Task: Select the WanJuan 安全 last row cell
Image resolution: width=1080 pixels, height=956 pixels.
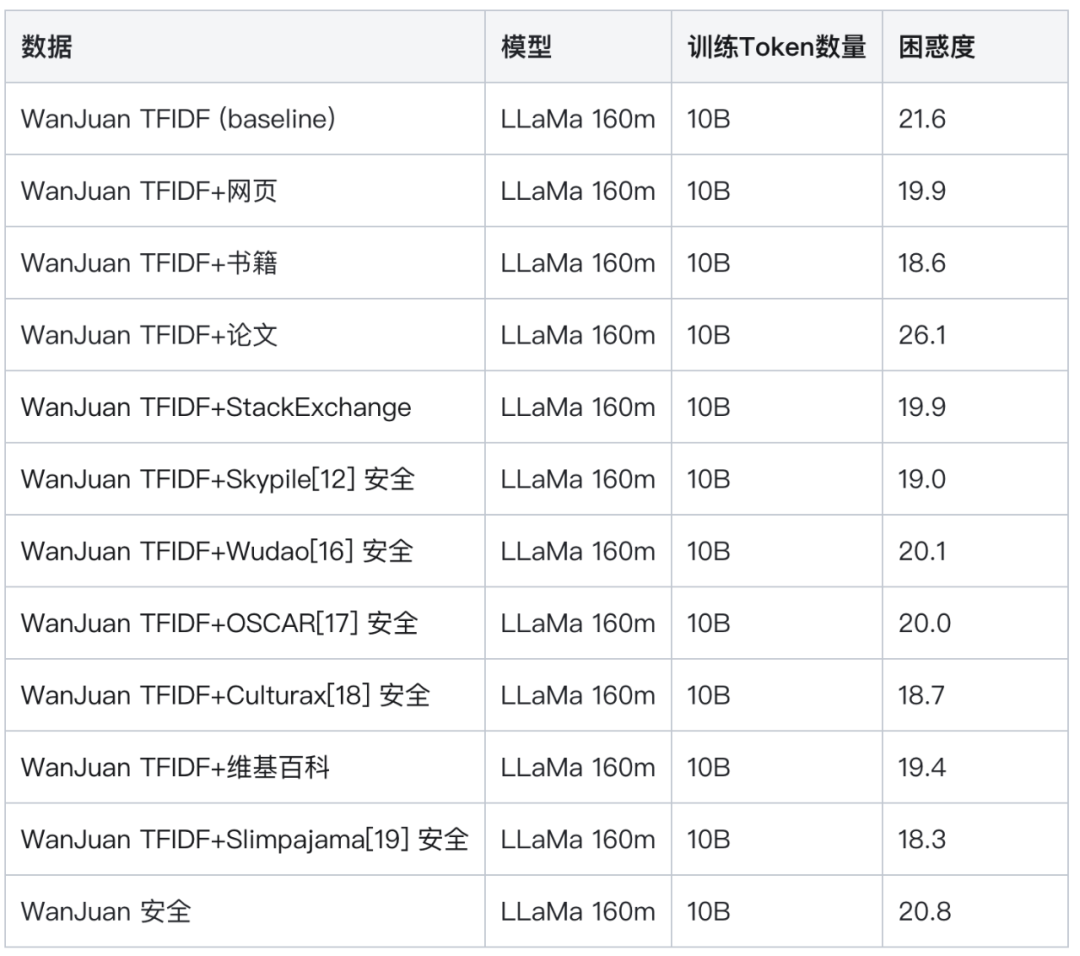Action: [x=106, y=911]
